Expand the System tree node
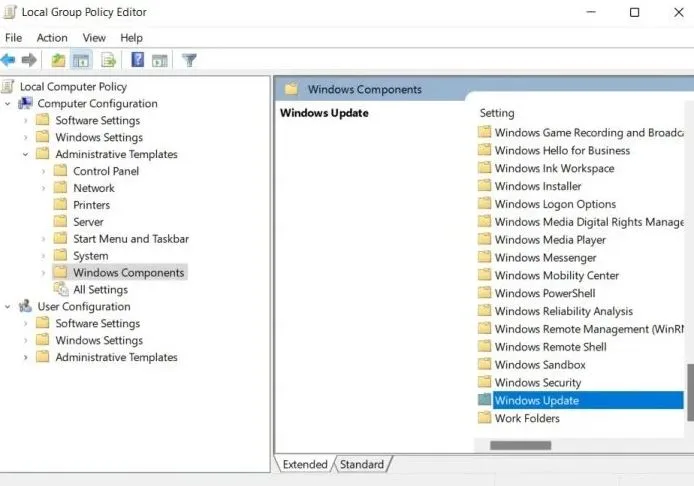694x486 pixels. (43, 256)
